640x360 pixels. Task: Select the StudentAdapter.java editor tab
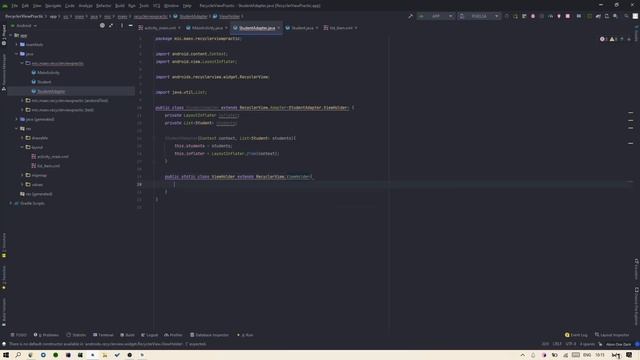(x=257, y=28)
